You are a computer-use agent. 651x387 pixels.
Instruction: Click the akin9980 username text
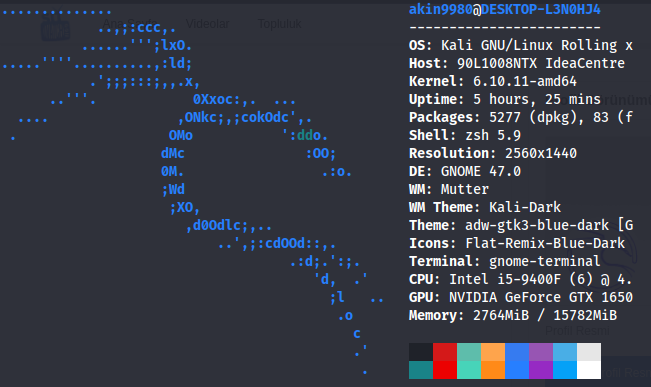(441, 9)
